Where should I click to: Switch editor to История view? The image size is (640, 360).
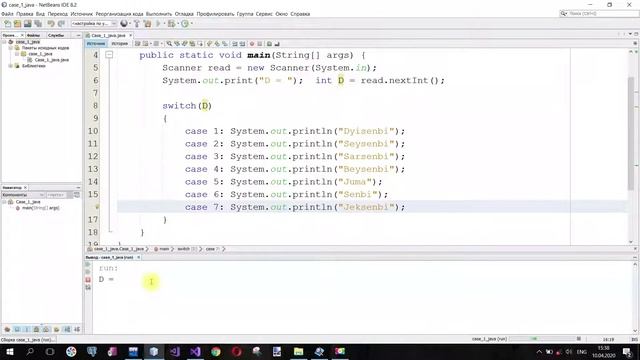click(x=120, y=44)
